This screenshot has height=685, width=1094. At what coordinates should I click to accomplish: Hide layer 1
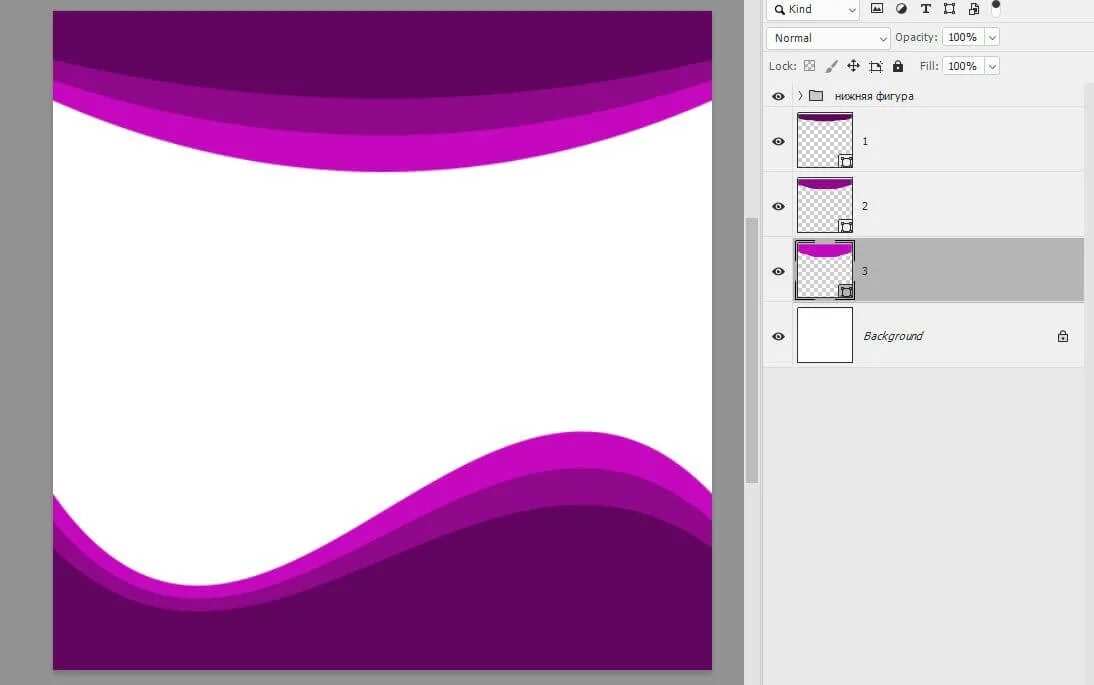pos(779,142)
